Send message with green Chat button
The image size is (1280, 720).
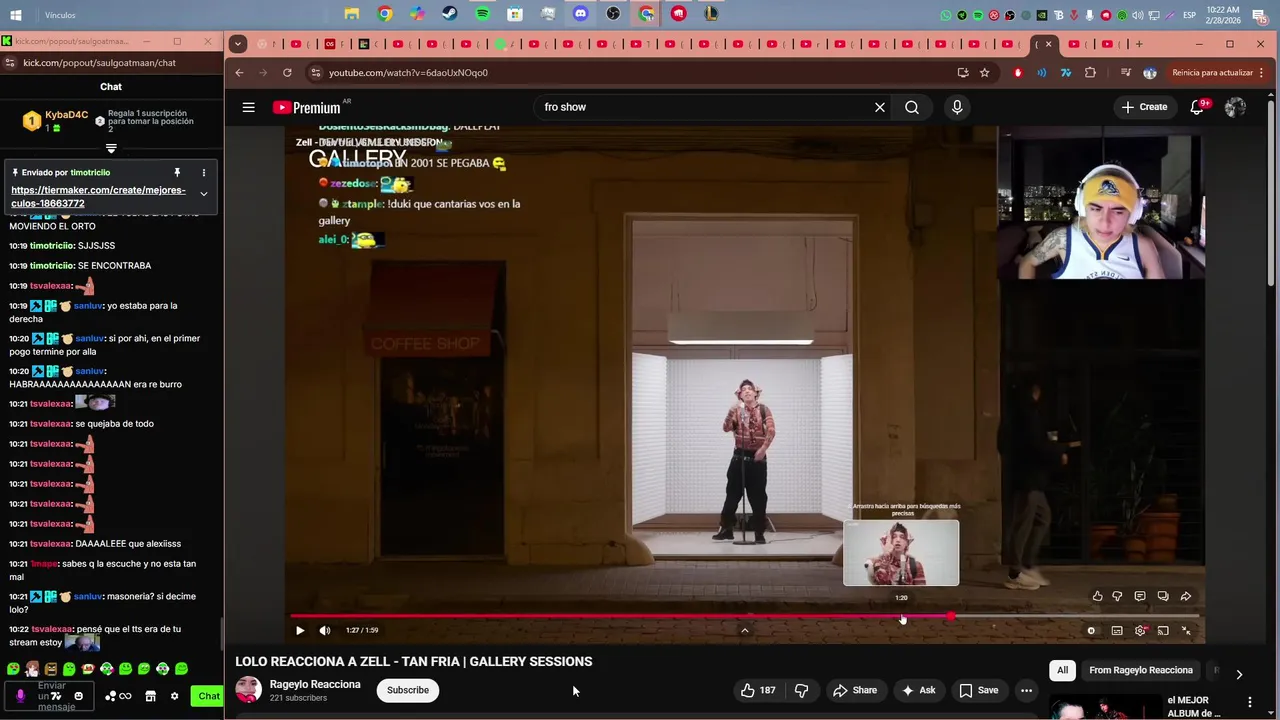208,696
